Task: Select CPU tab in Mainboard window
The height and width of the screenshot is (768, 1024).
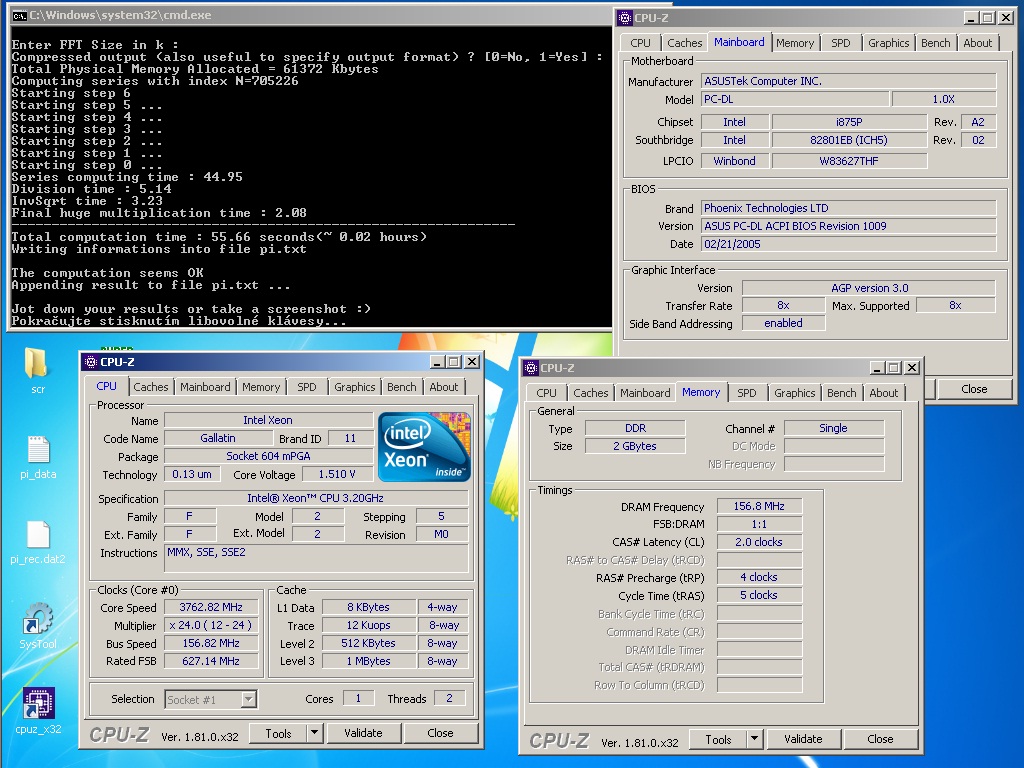Action: [x=640, y=43]
